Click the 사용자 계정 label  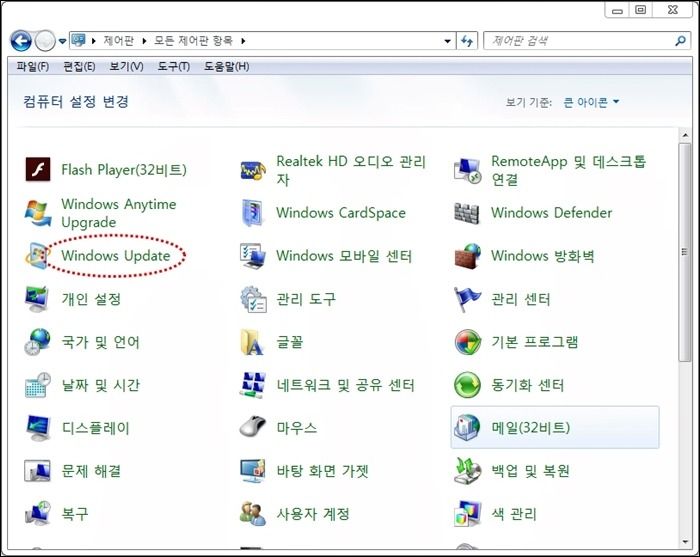point(313,514)
